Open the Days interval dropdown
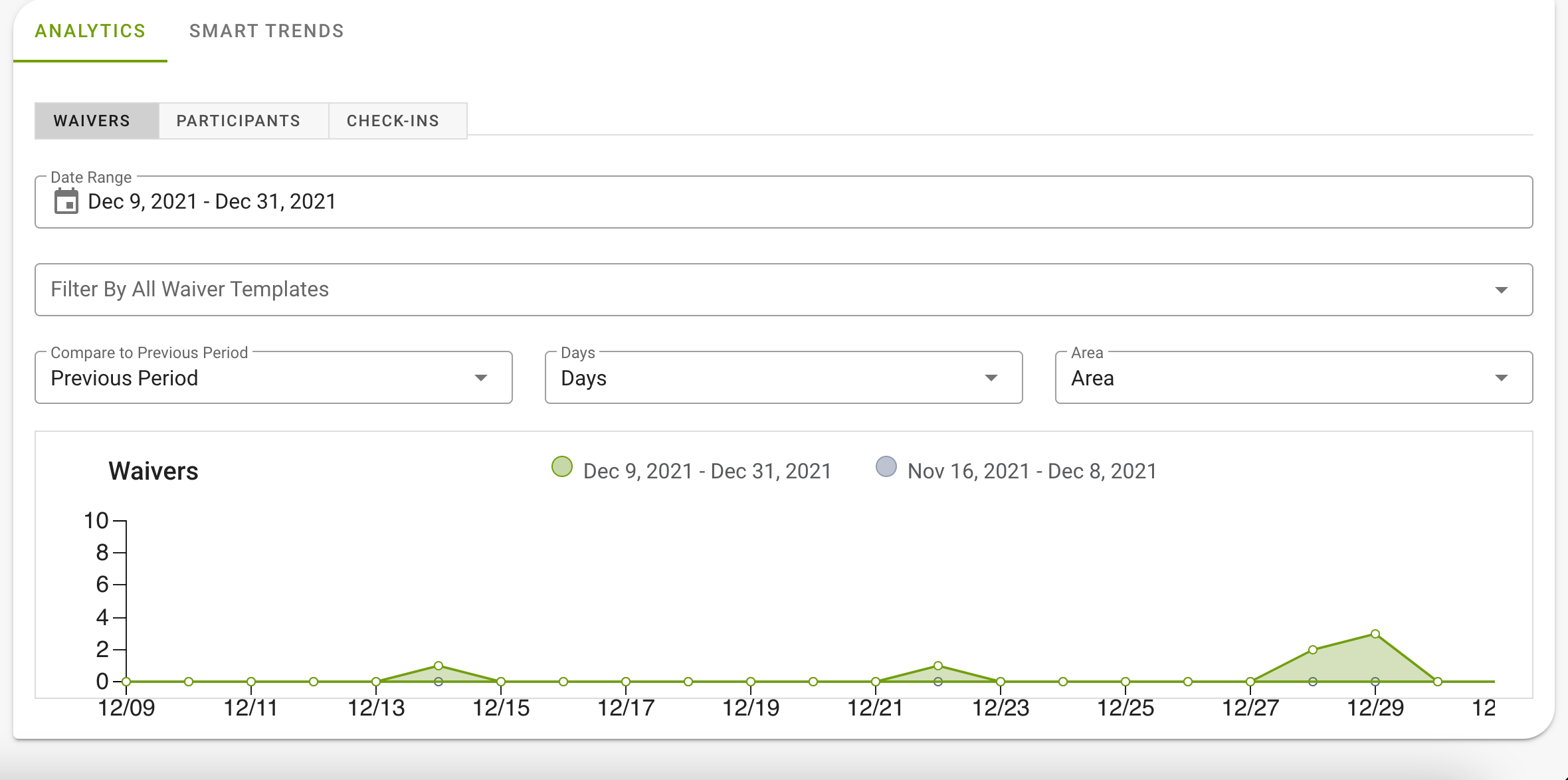Screen dimensions: 1568x780 point(783,377)
